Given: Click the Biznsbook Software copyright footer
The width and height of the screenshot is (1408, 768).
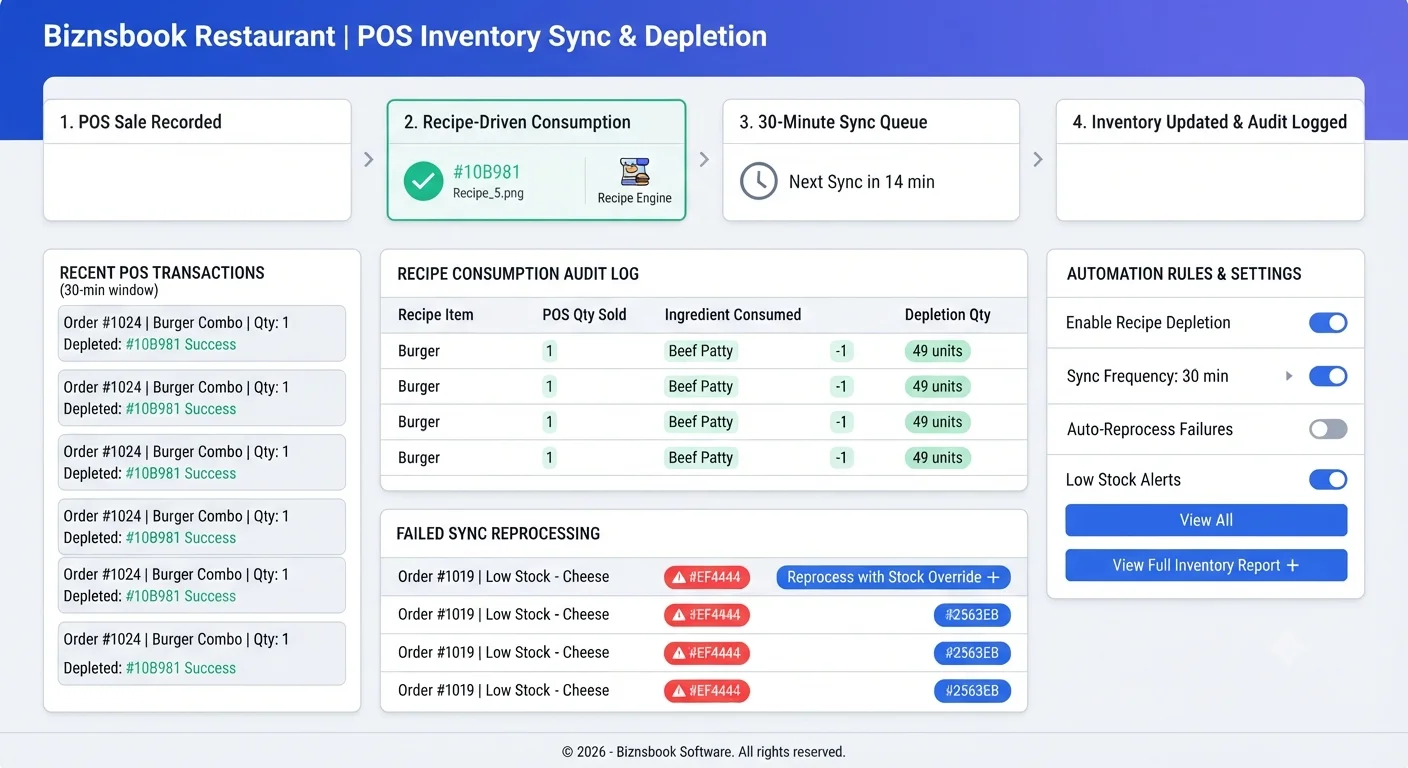Looking at the screenshot, I should (703, 752).
